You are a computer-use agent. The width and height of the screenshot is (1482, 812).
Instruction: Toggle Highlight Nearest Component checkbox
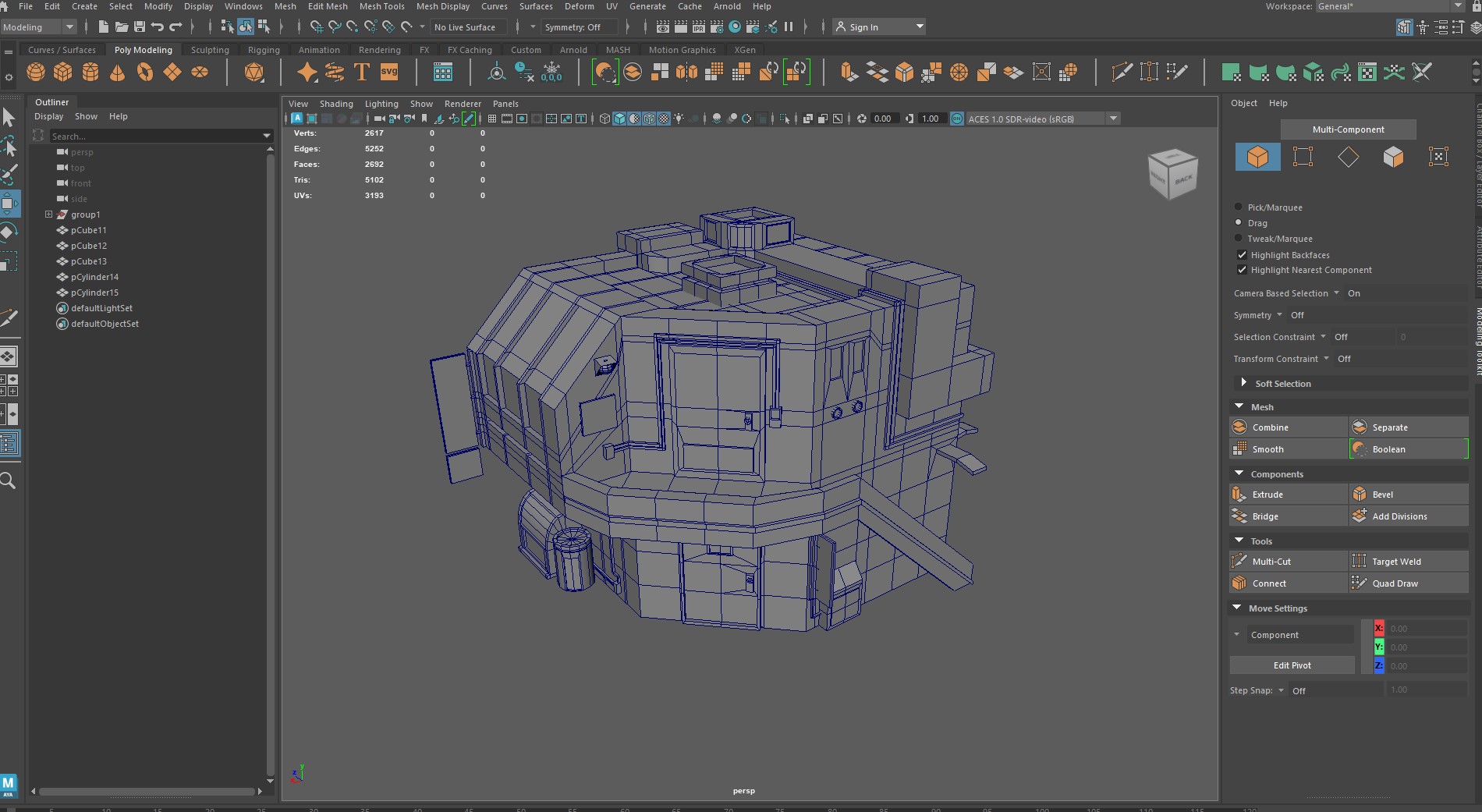pyautogui.click(x=1242, y=270)
